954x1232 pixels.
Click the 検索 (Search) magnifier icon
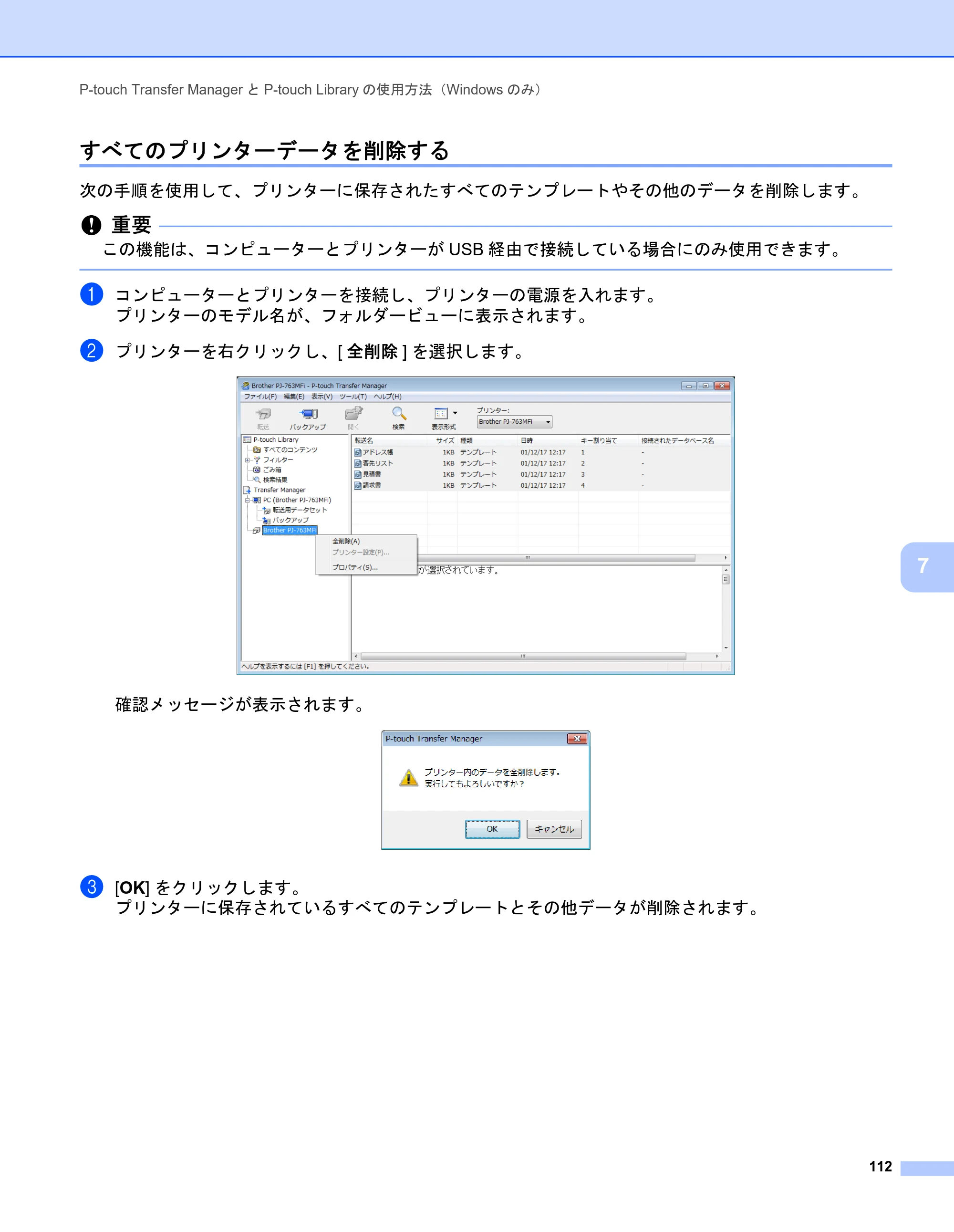[399, 414]
